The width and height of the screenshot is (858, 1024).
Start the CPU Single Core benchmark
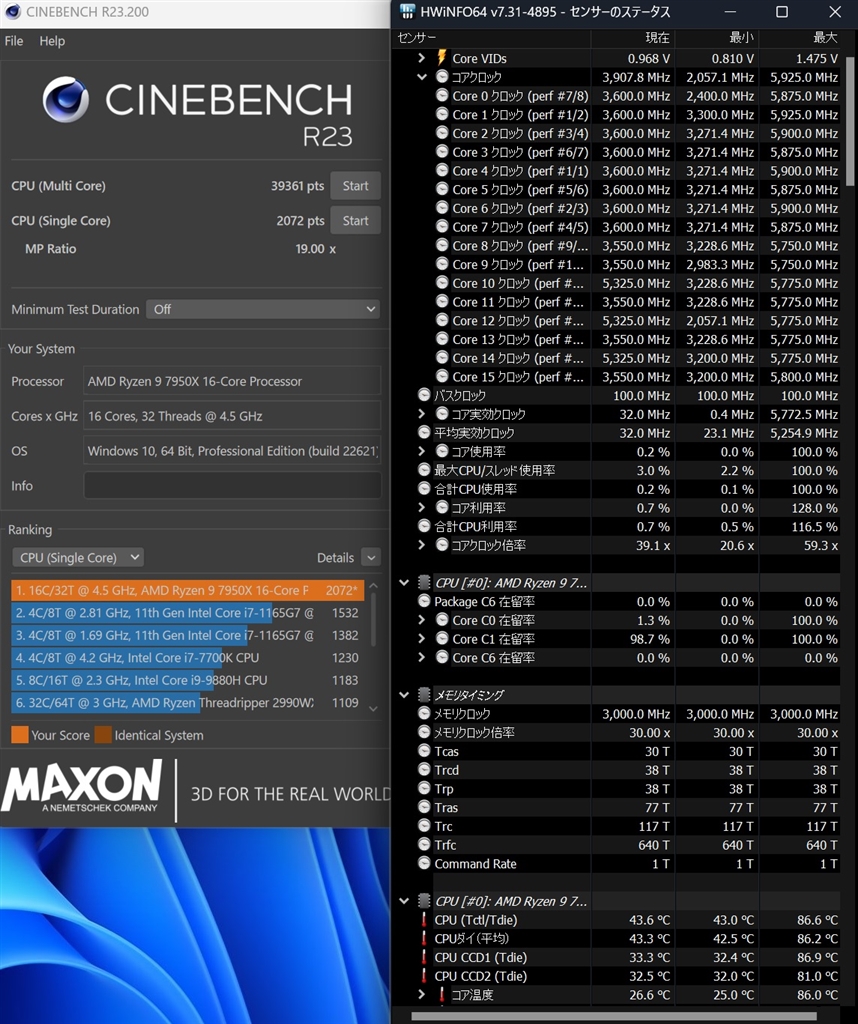[x=355, y=220]
